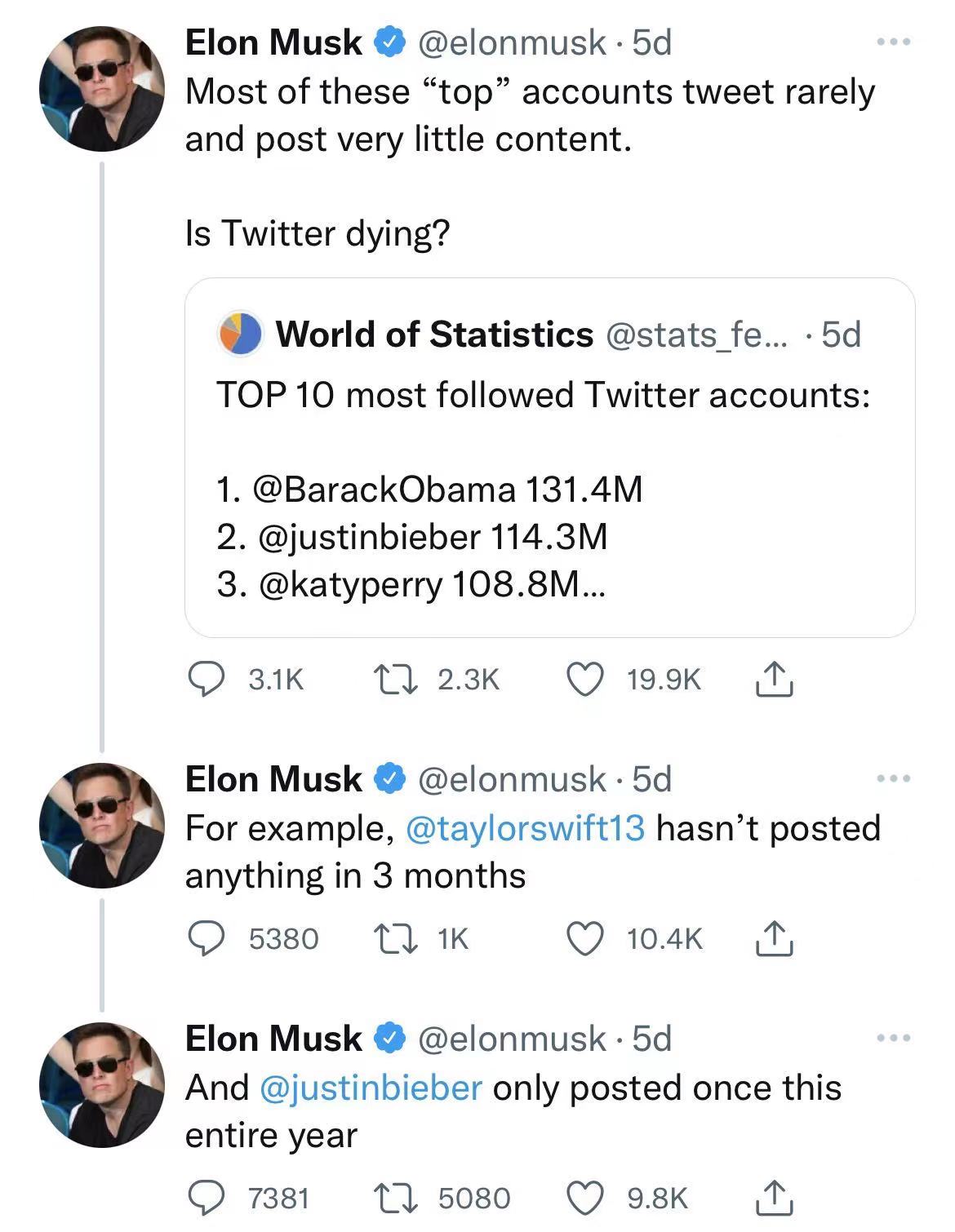Screen dimensions: 955x1232
Task: Open the @justinbieber mention link
Action: 371,1088
